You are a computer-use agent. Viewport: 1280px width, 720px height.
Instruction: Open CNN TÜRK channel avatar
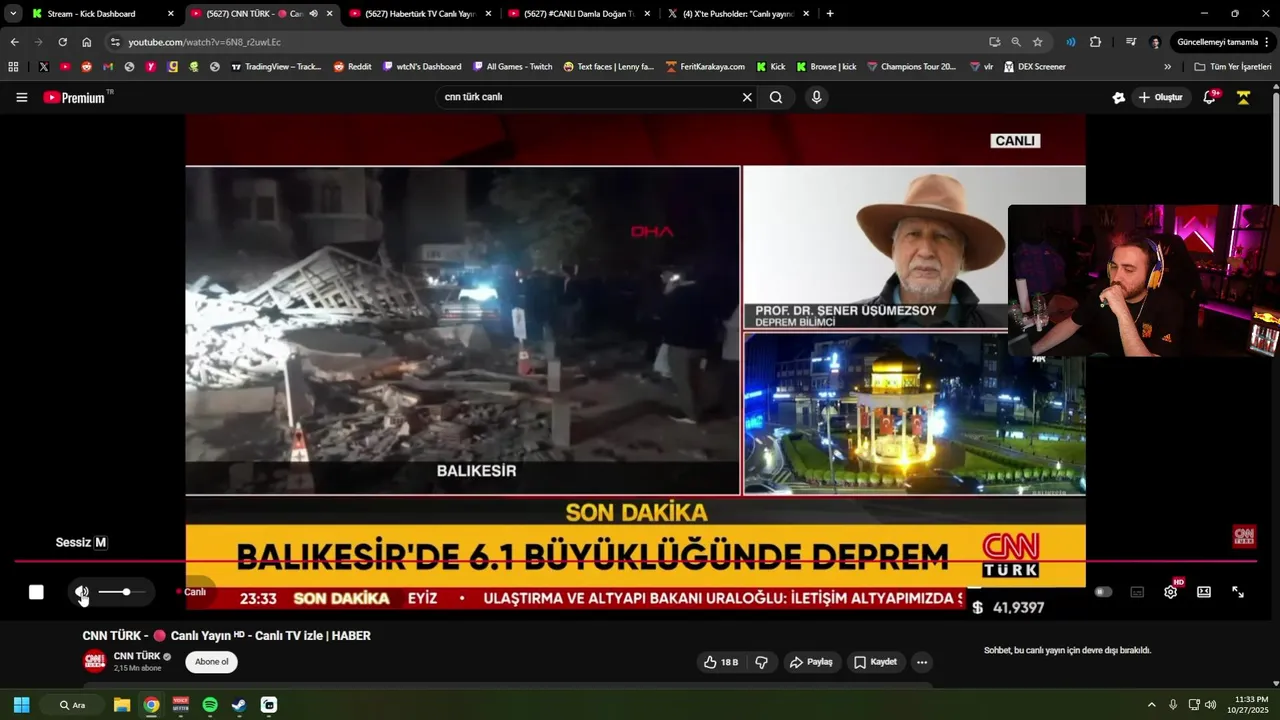coord(94,661)
